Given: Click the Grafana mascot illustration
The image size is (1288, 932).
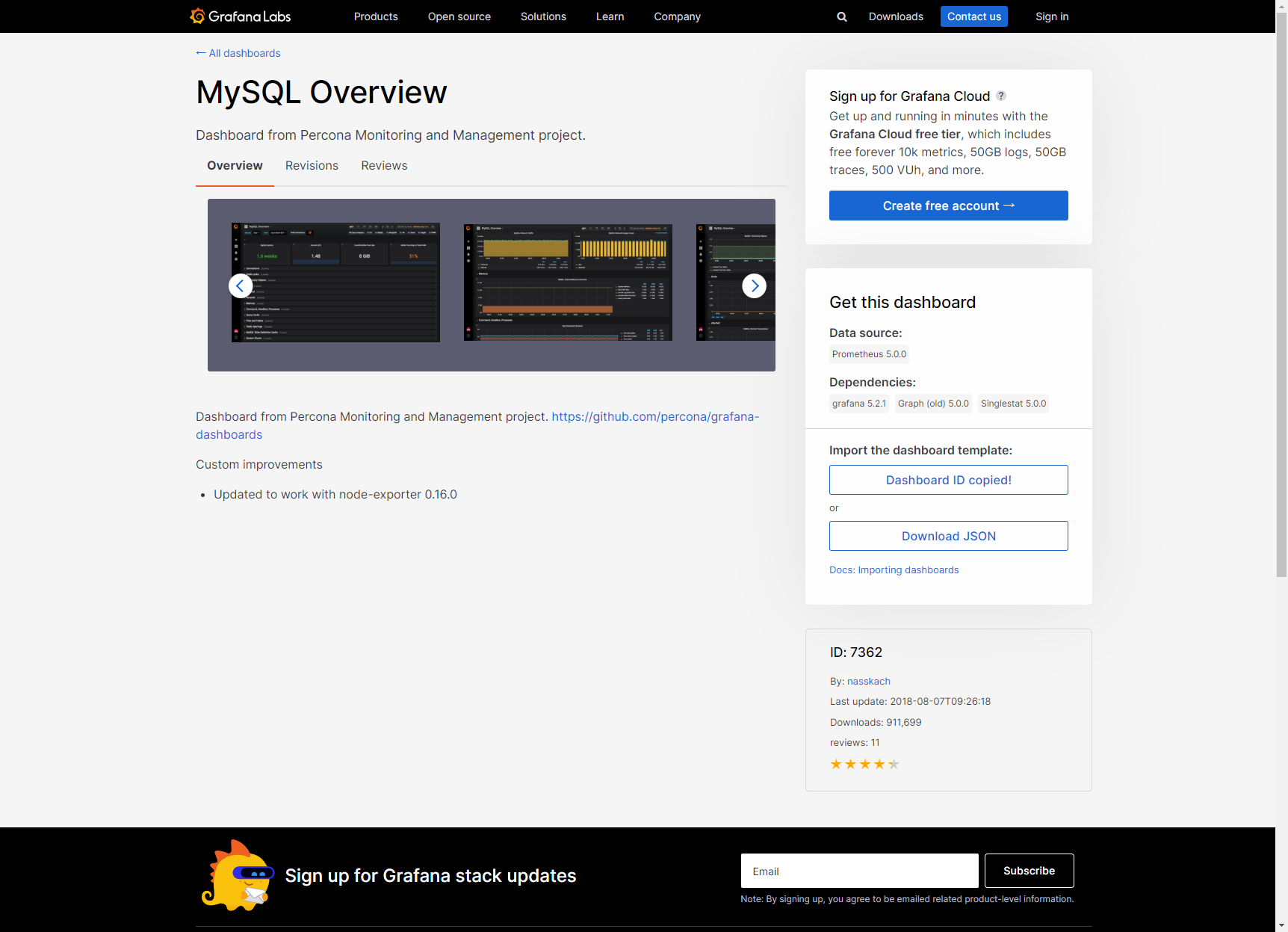Looking at the screenshot, I should point(237,875).
